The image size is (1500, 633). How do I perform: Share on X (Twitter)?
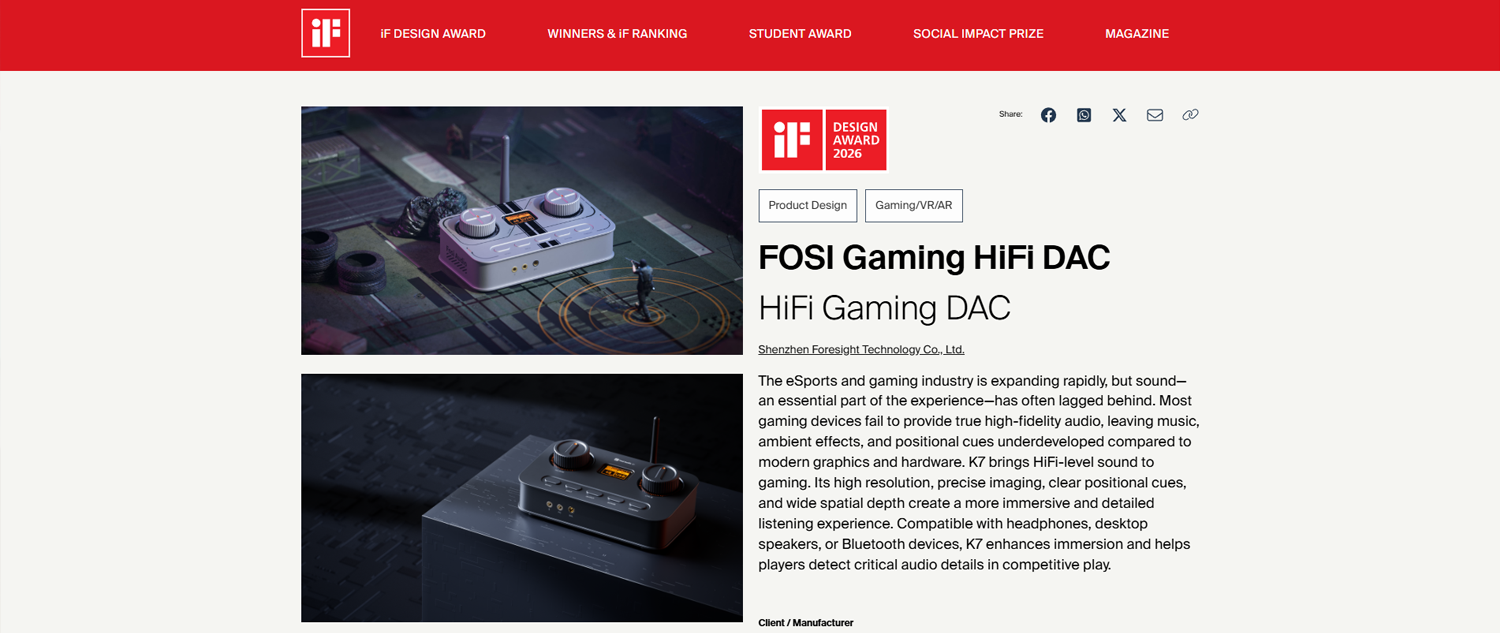coord(1119,115)
